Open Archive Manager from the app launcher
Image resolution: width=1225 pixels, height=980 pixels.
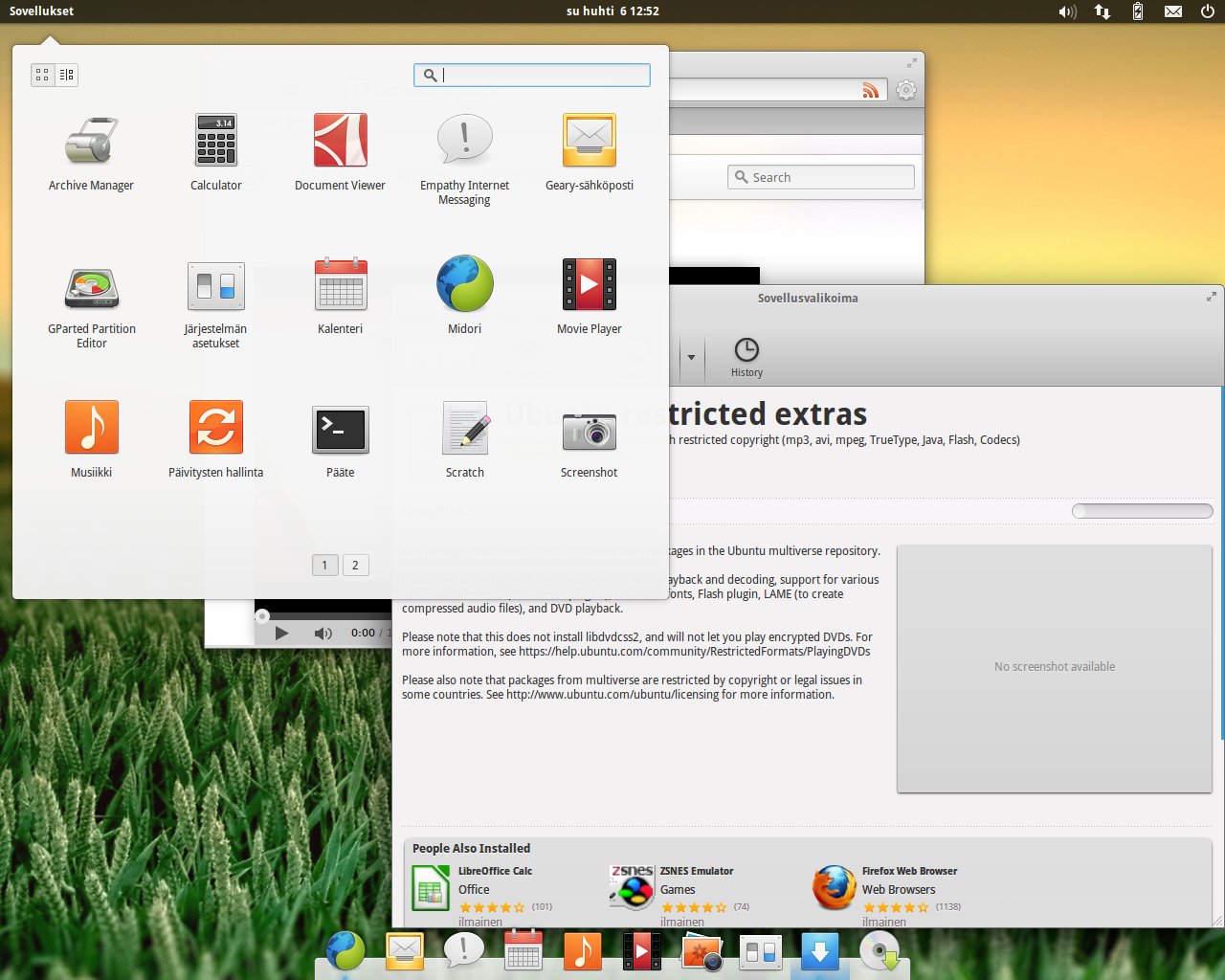pyautogui.click(x=91, y=153)
